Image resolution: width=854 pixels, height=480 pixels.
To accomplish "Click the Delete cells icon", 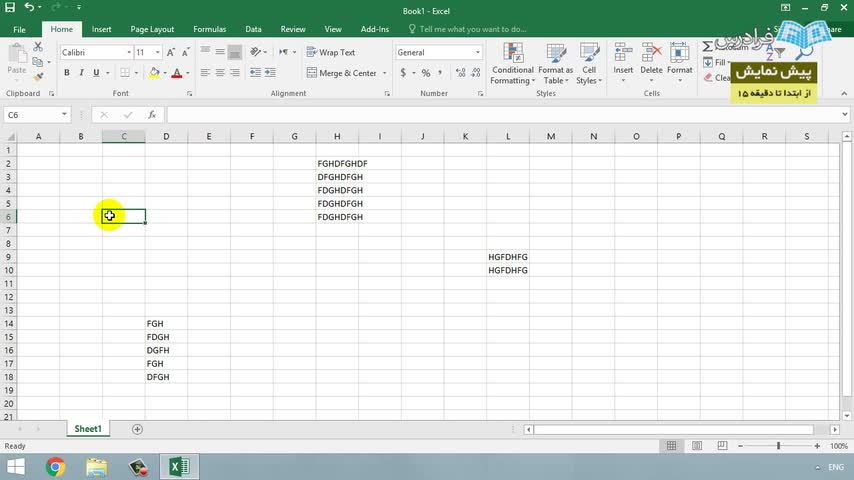I will pyautogui.click(x=651, y=53).
